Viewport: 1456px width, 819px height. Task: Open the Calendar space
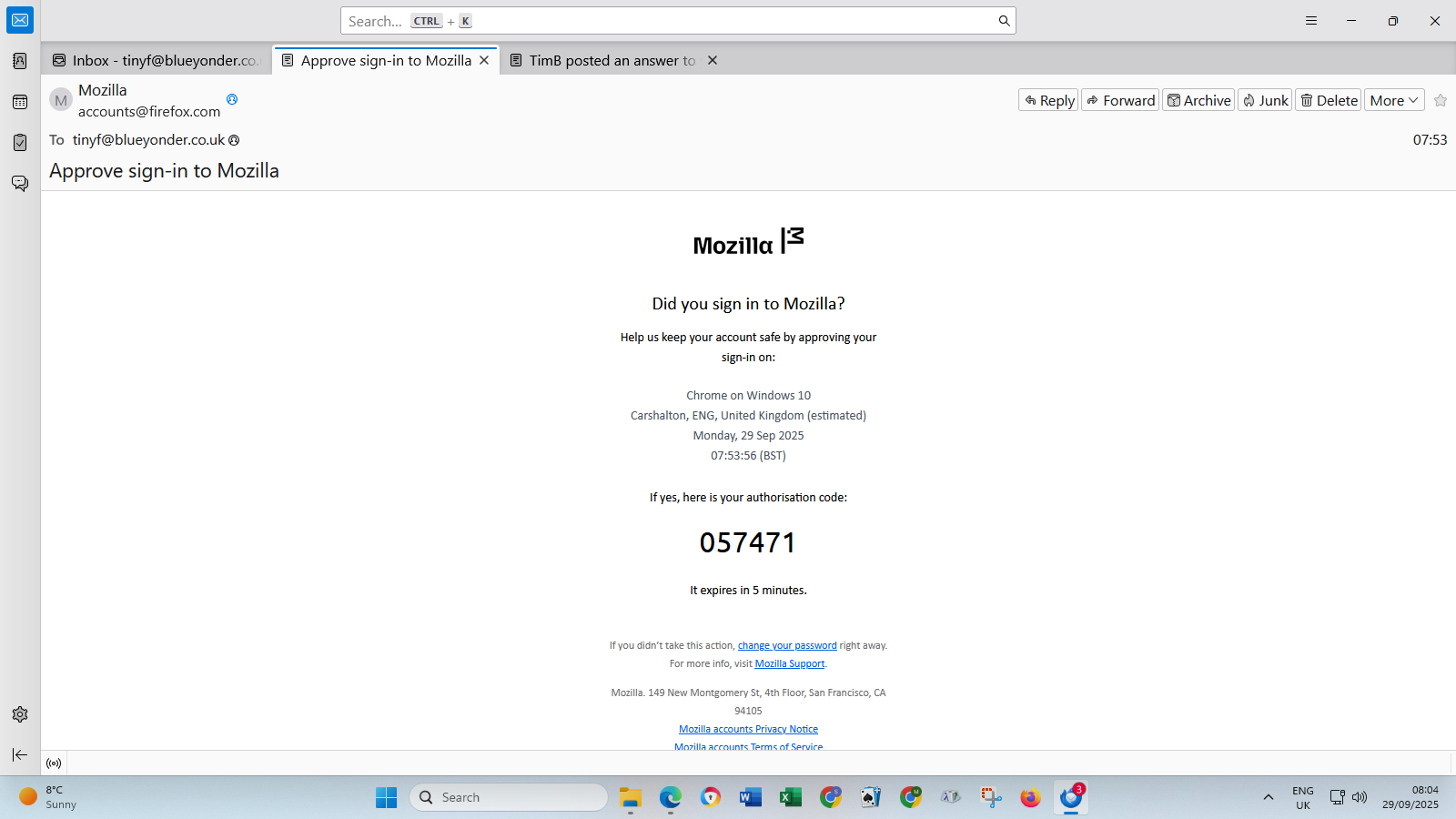[20, 102]
